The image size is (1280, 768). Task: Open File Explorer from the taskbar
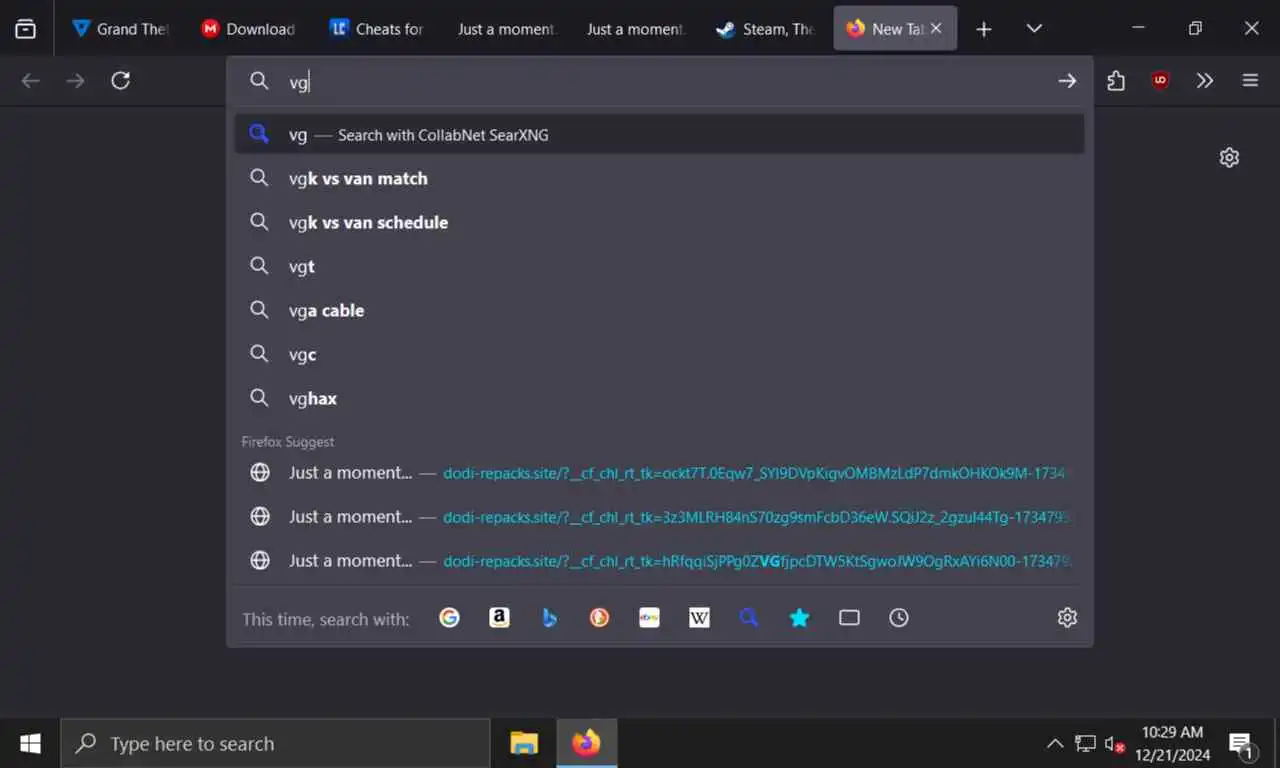point(524,743)
